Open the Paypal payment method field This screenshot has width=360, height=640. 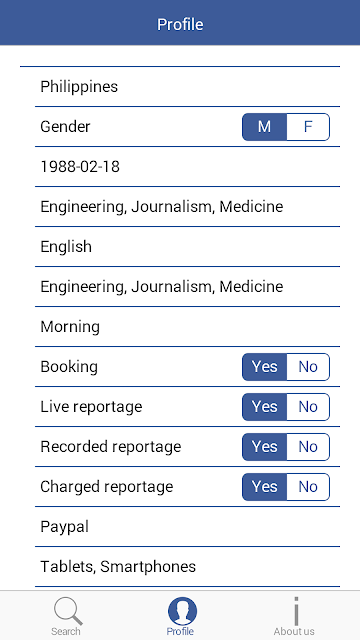pos(187,527)
